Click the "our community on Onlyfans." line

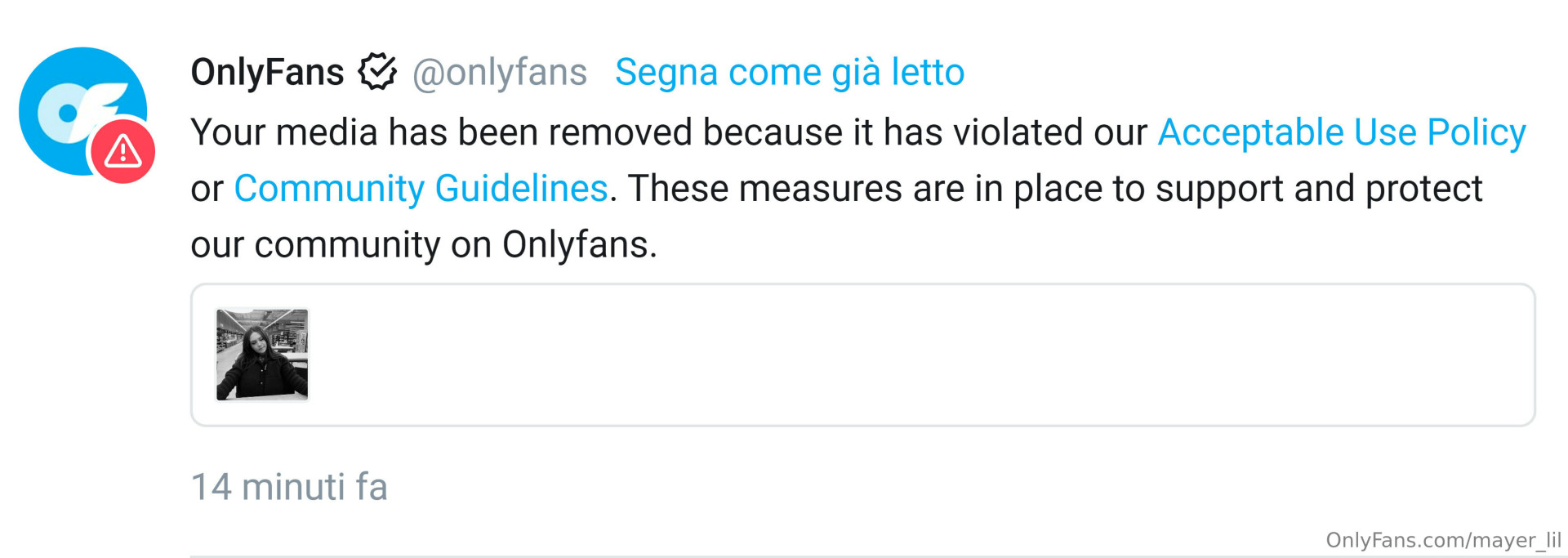click(x=423, y=245)
